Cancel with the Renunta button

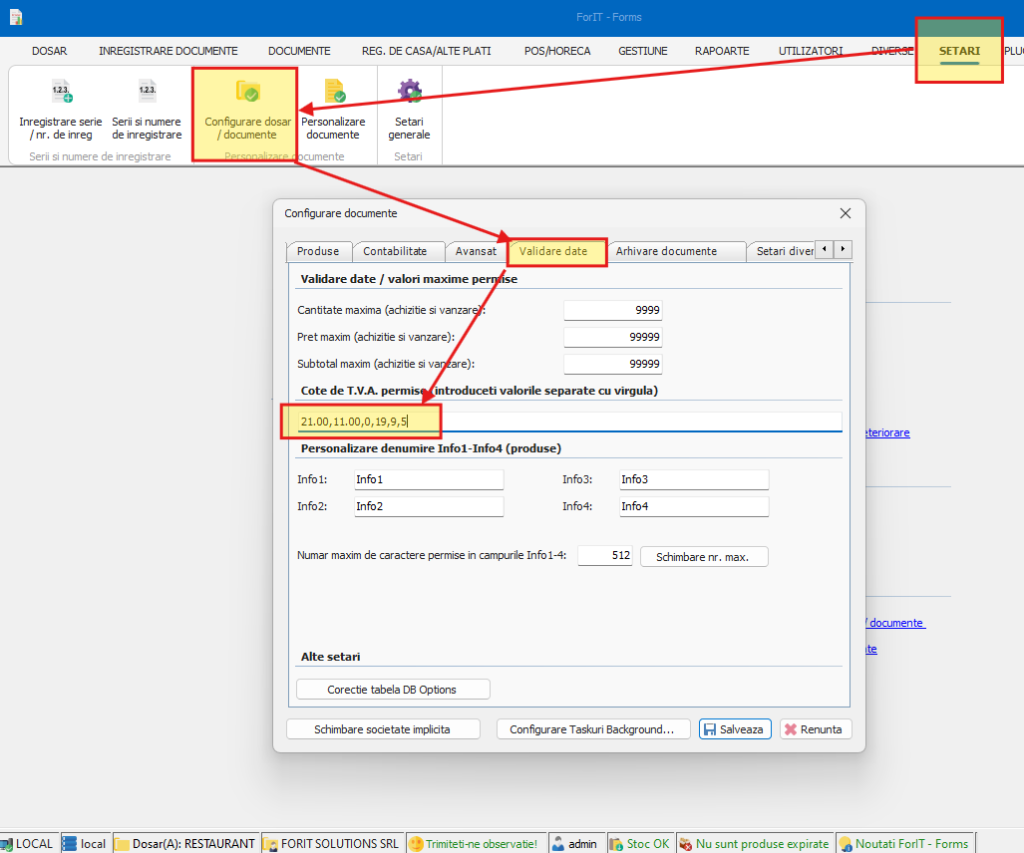pos(815,730)
